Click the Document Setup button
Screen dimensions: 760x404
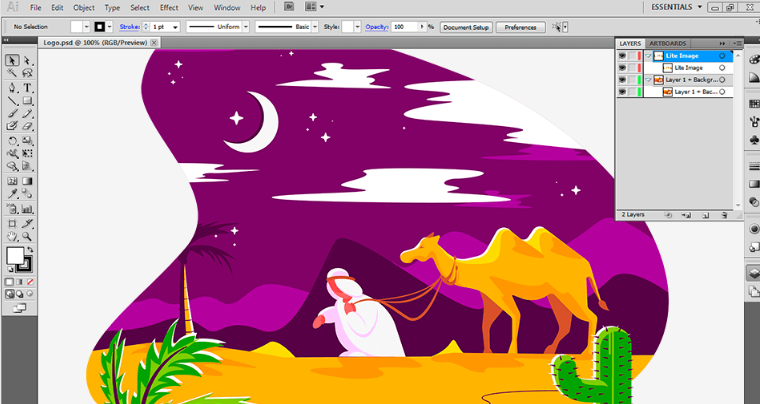(x=466, y=28)
